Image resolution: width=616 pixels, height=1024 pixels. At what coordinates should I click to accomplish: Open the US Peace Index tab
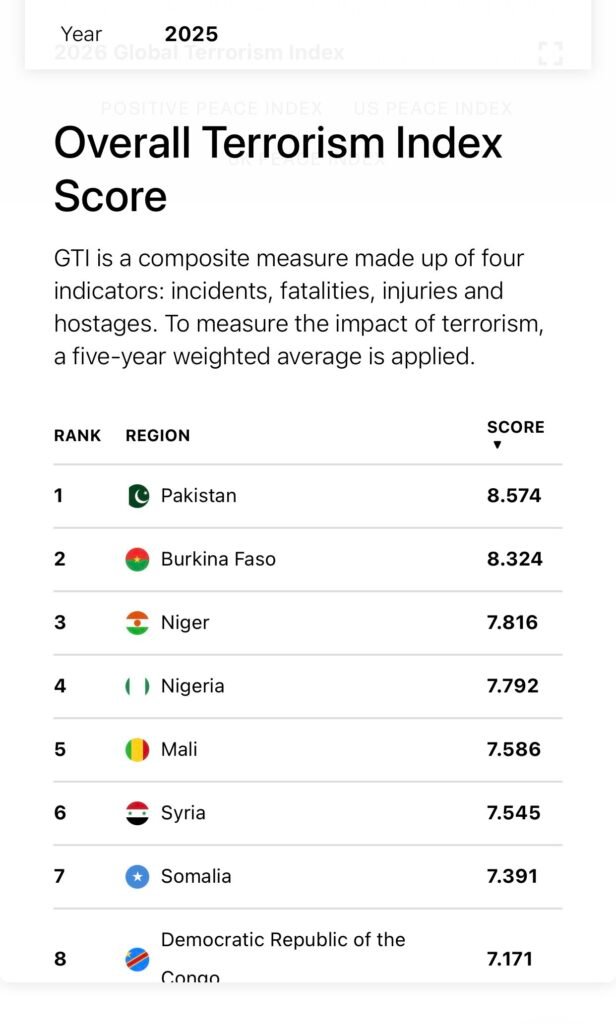432,108
